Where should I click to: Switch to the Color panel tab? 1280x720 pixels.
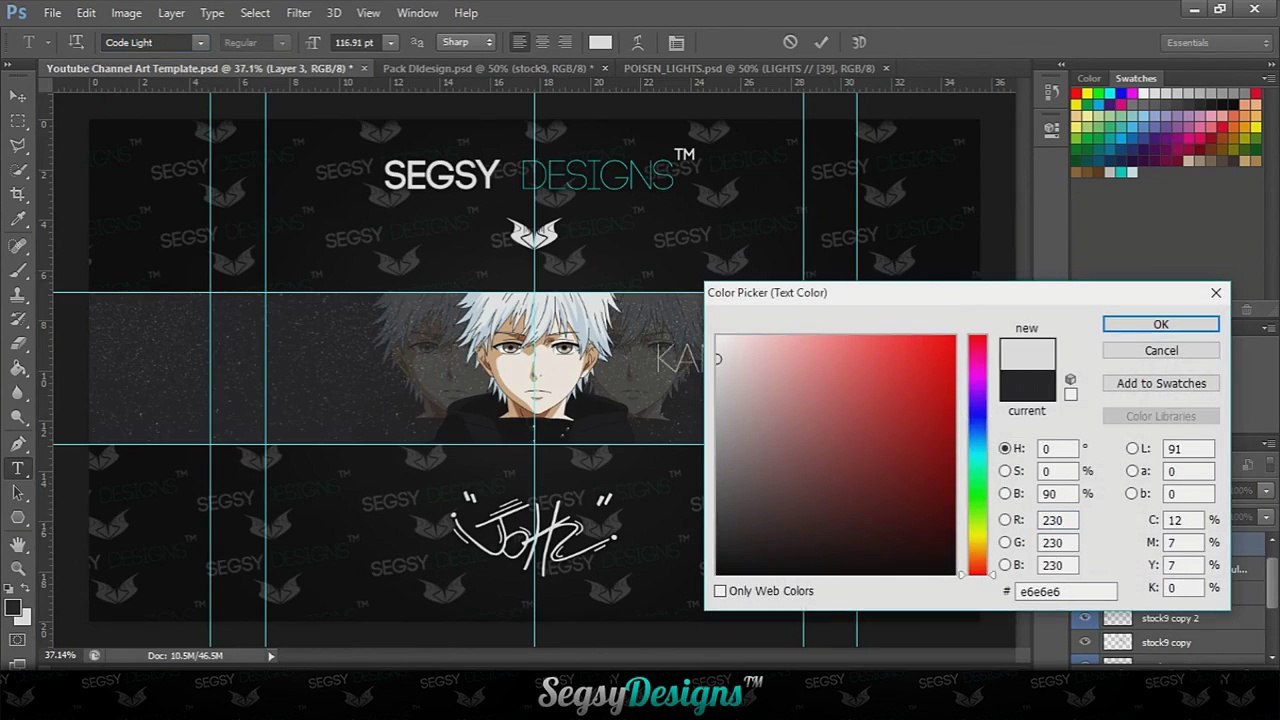click(x=1089, y=78)
